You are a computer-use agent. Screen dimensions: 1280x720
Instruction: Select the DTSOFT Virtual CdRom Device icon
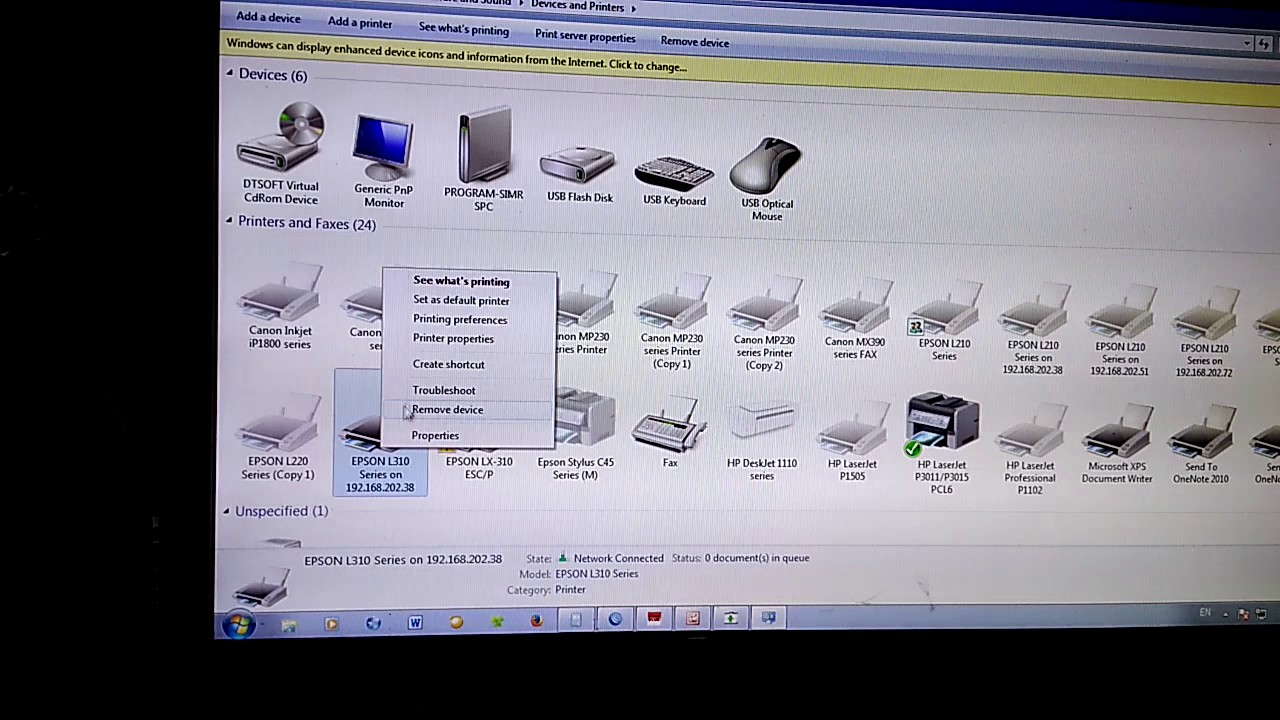(280, 155)
